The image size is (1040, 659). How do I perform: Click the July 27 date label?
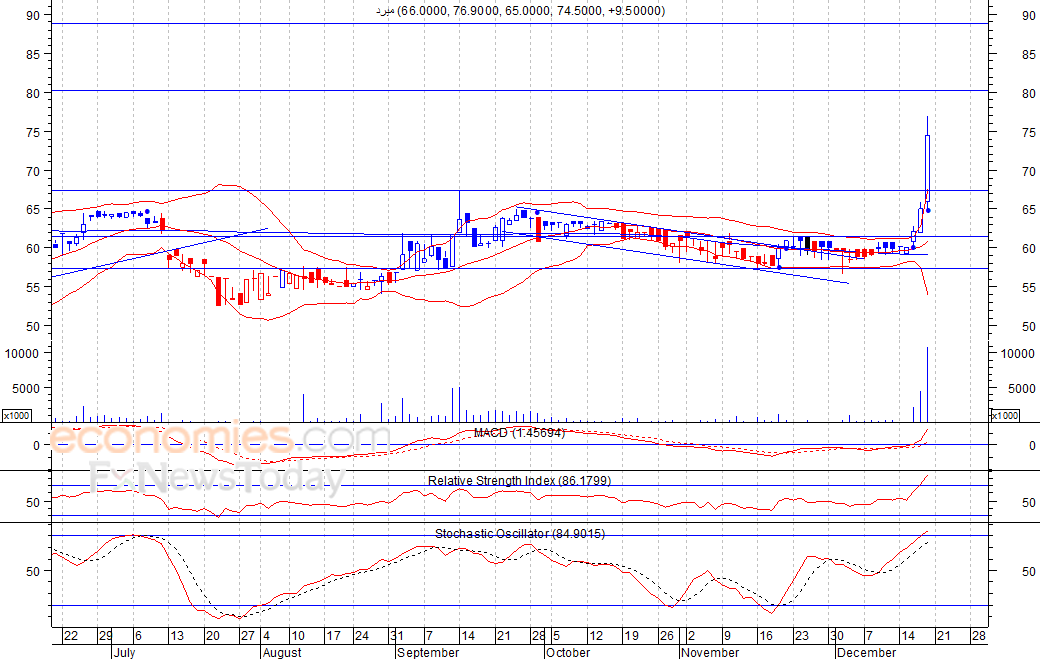coord(247,636)
